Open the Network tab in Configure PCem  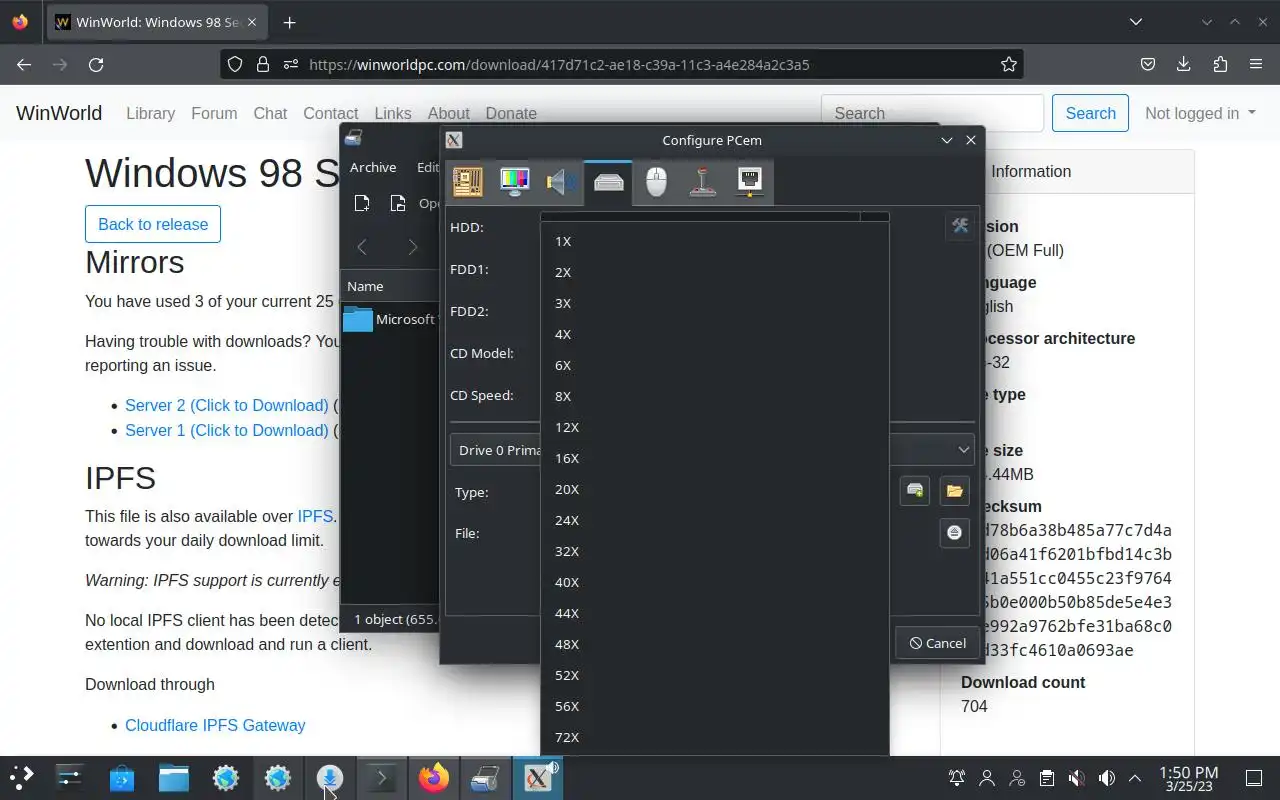click(750, 181)
